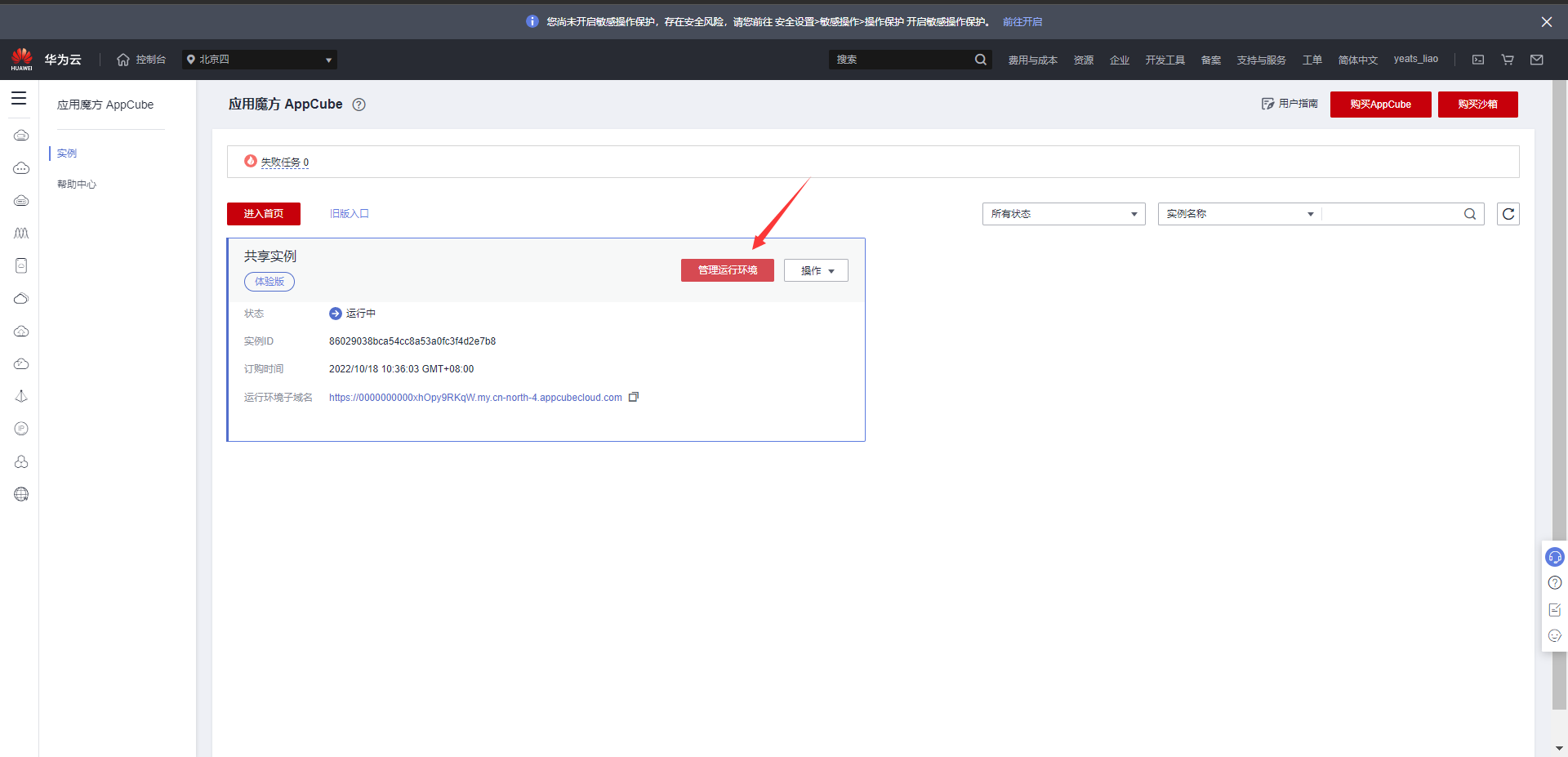1568x757 pixels.
Task: Open the hamburger menu icon
Action: (19, 98)
